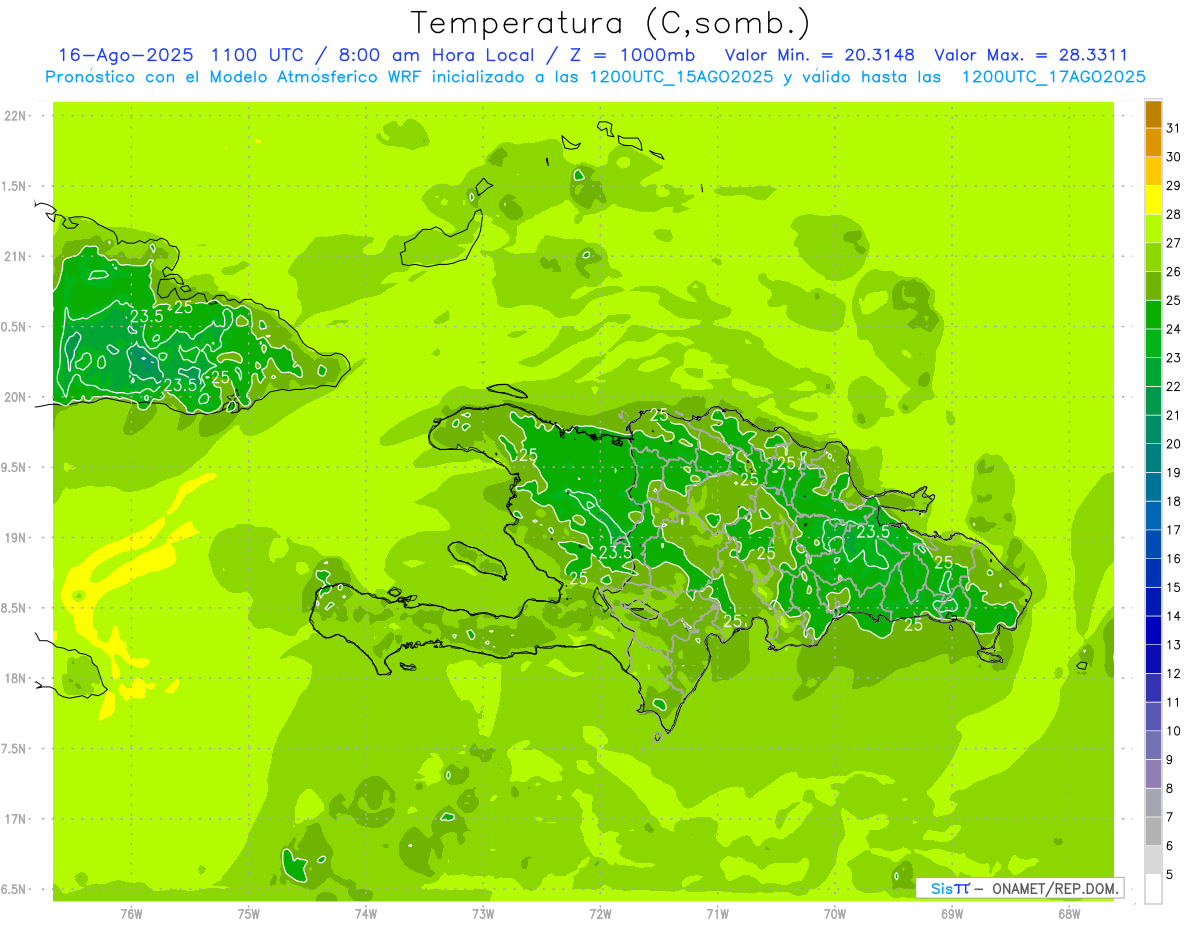This screenshot has height=927, width=1200.
Task: Select the date text "16-Ago-2025"
Action: (x=126, y=55)
